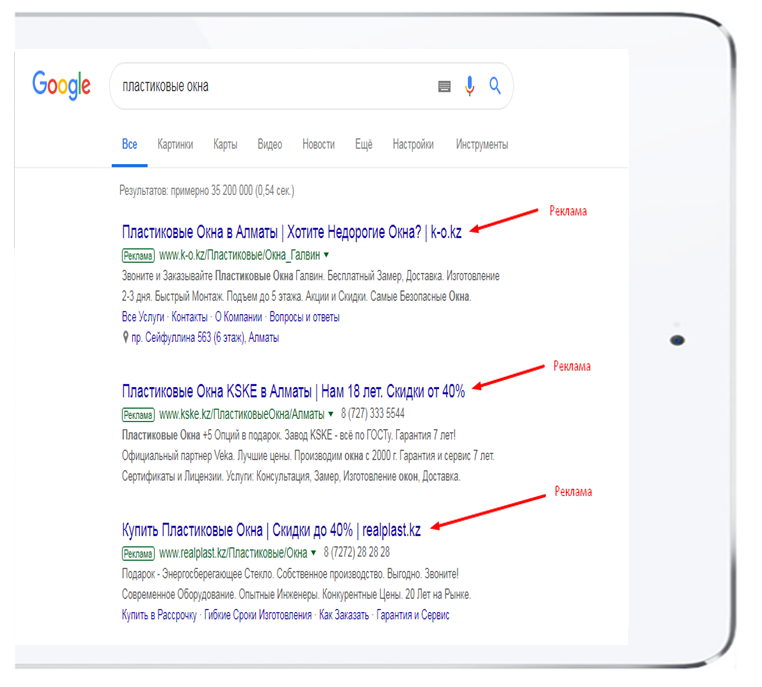Open 'Купить Пластиковые Окна' realplast.kz result
Image resolution: width=762 pixels, height=687 pixels.
coord(271,530)
